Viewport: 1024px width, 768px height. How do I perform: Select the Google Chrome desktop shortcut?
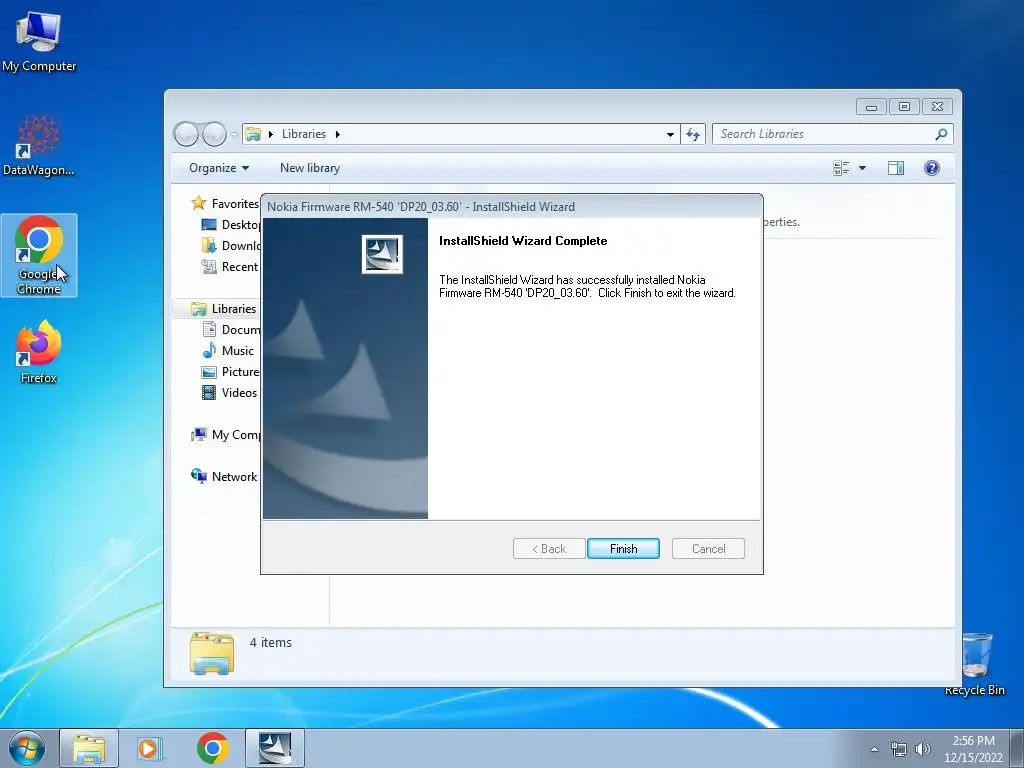(39, 255)
